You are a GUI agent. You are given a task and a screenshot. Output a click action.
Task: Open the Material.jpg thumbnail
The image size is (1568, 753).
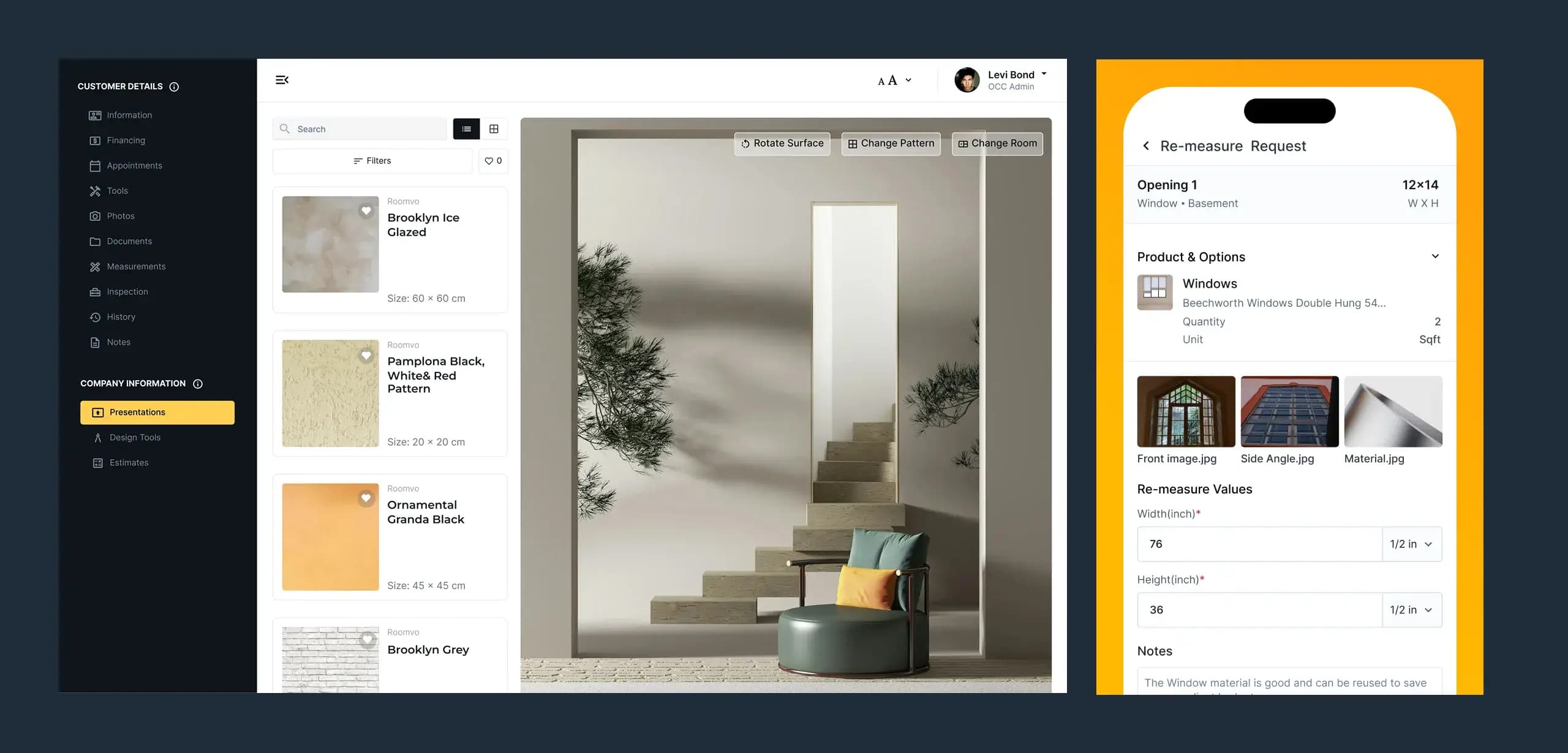click(1393, 411)
